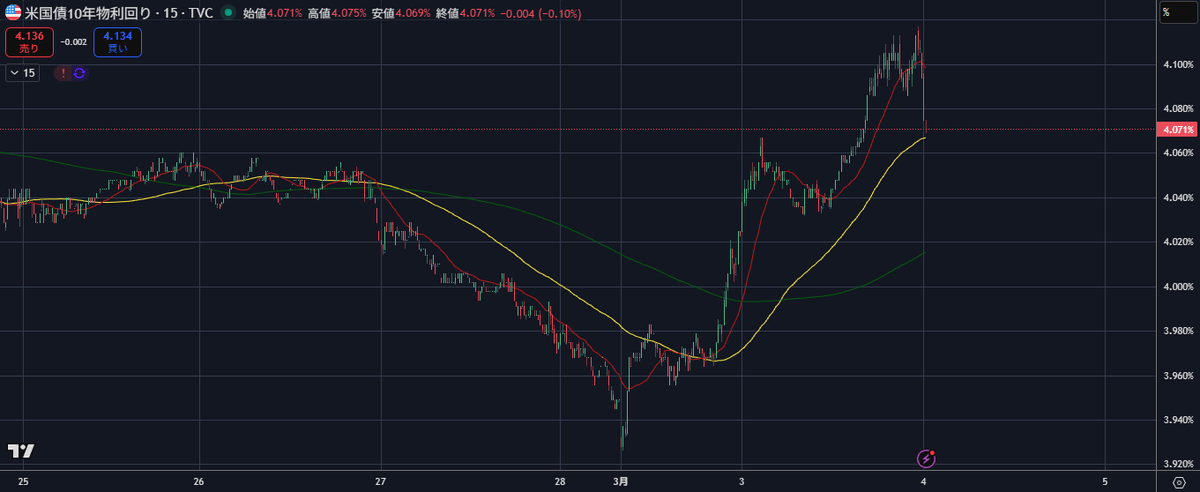This screenshot has width=1200, height=492.
Task: Collapse the indicator legend chevron labeled 15
Action: click(x=22, y=73)
